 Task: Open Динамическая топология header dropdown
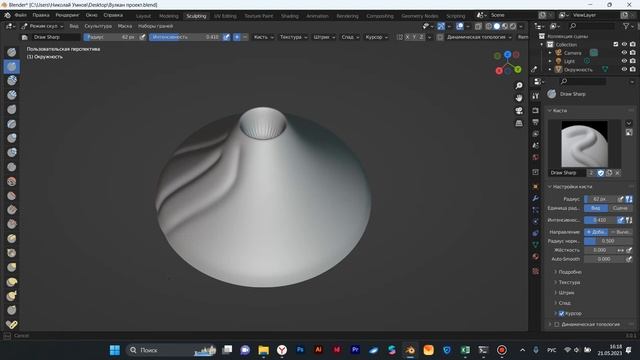coord(479,37)
